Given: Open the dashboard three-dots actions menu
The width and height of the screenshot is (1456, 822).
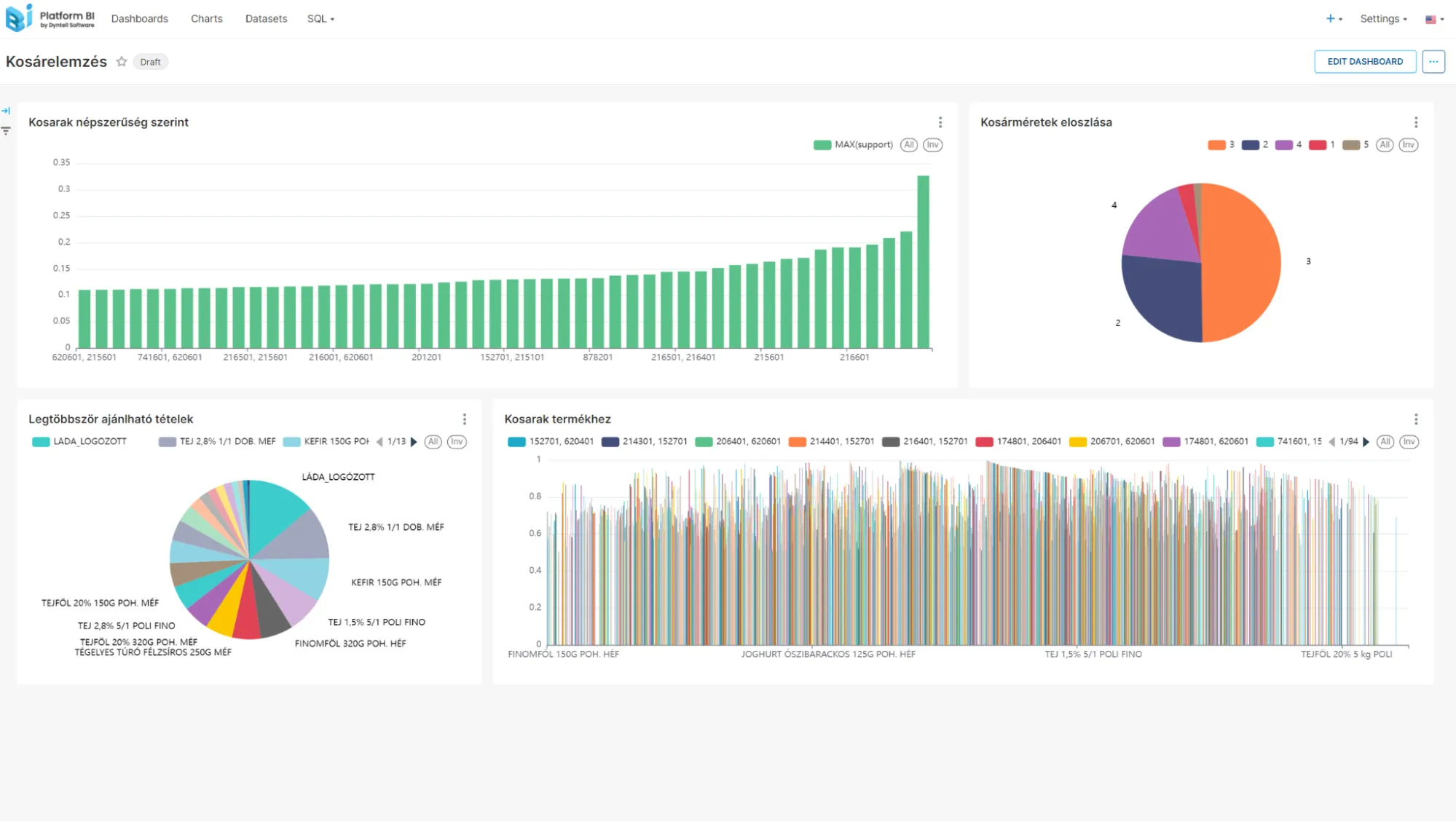Looking at the screenshot, I should tap(1433, 62).
